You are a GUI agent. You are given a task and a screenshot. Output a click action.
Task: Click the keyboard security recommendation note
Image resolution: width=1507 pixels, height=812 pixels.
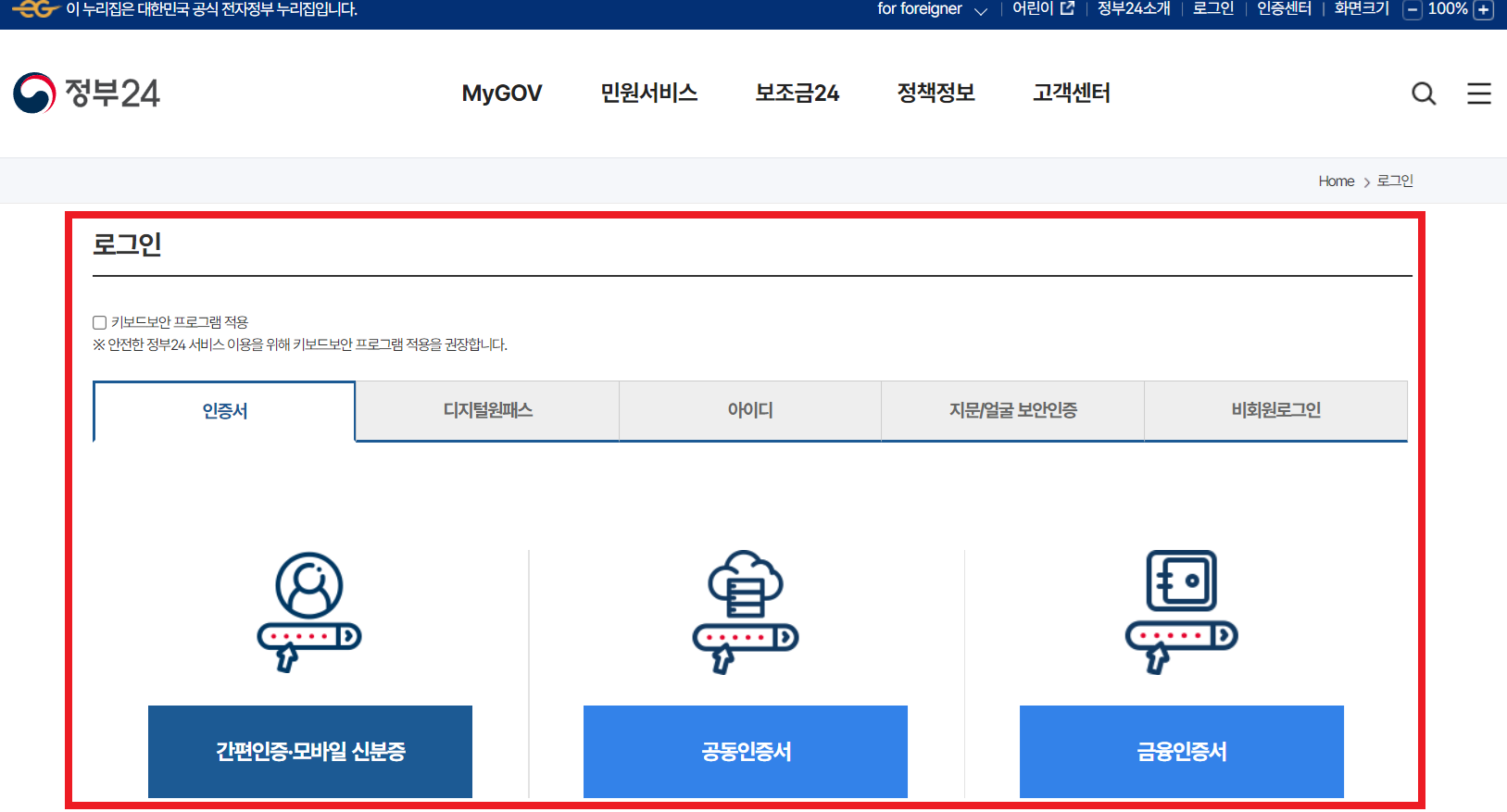(x=300, y=345)
